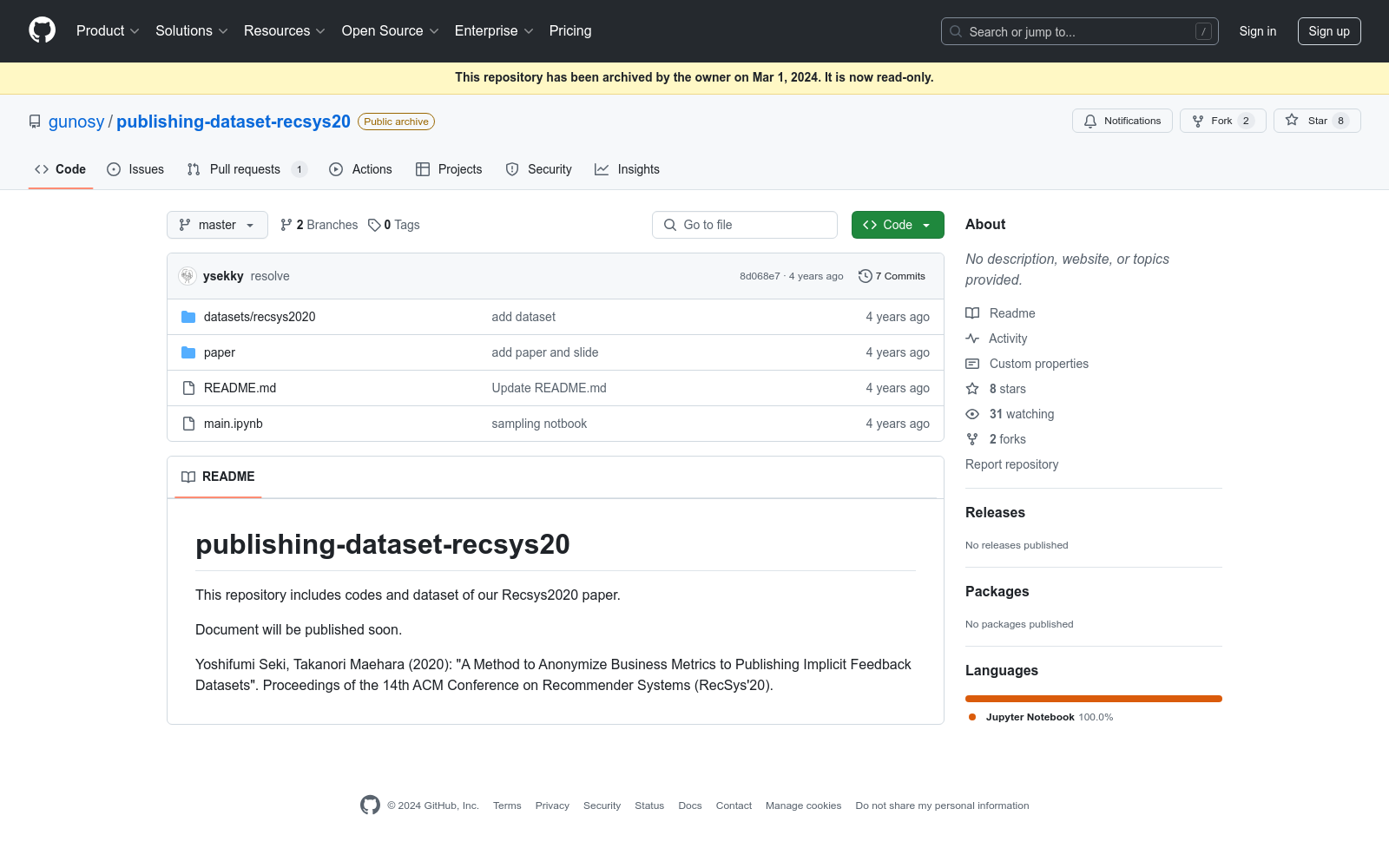The height and width of the screenshot is (868, 1389).
Task: Expand the Solutions menu
Action: 192,31
